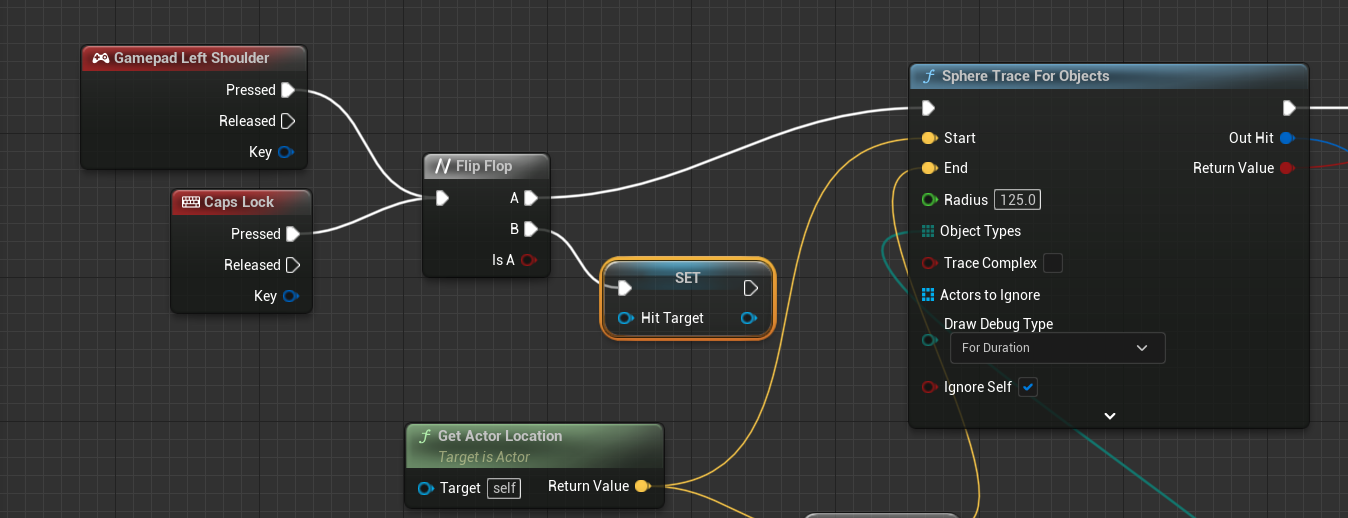Select the Caps Lock node title
The width and height of the screenshot is (1348, 518).
pyautogui.click(x=239, y=202)
